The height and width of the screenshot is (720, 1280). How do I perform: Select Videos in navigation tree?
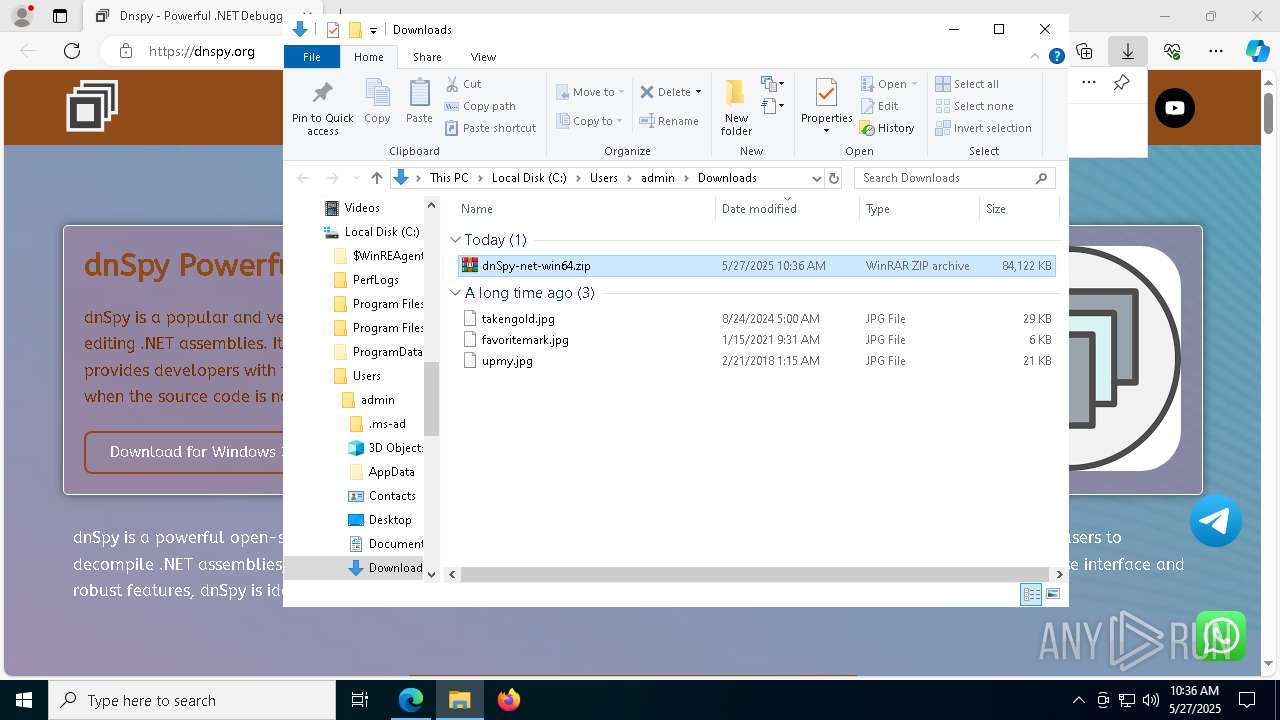[352, 208]
